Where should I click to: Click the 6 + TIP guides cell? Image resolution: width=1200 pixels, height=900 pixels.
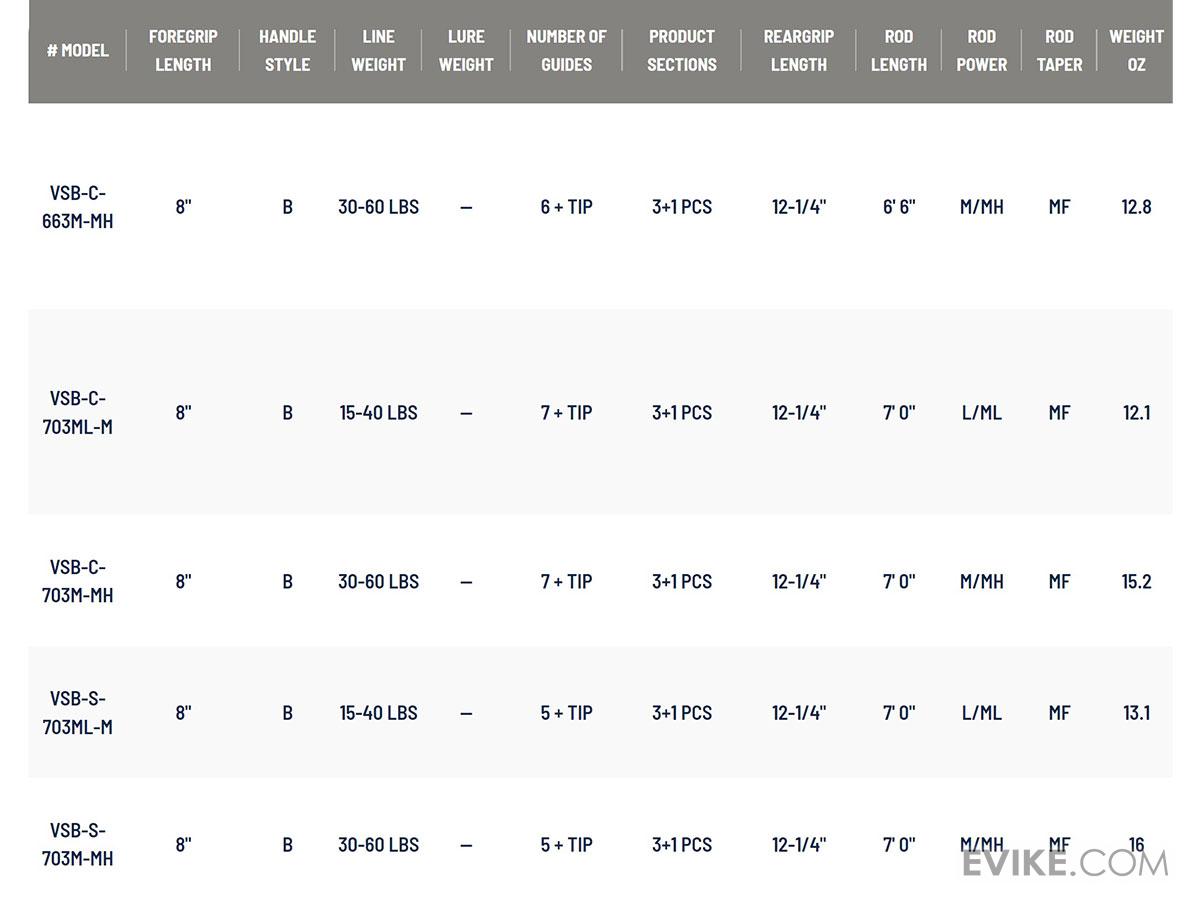point(566,207)
